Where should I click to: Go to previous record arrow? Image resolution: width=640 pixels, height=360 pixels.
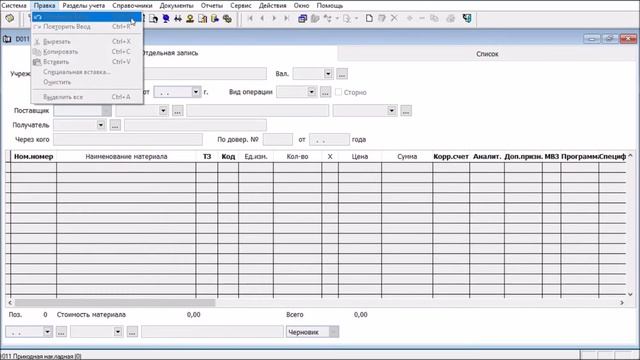pyautogui.click(x=262, y=18)
